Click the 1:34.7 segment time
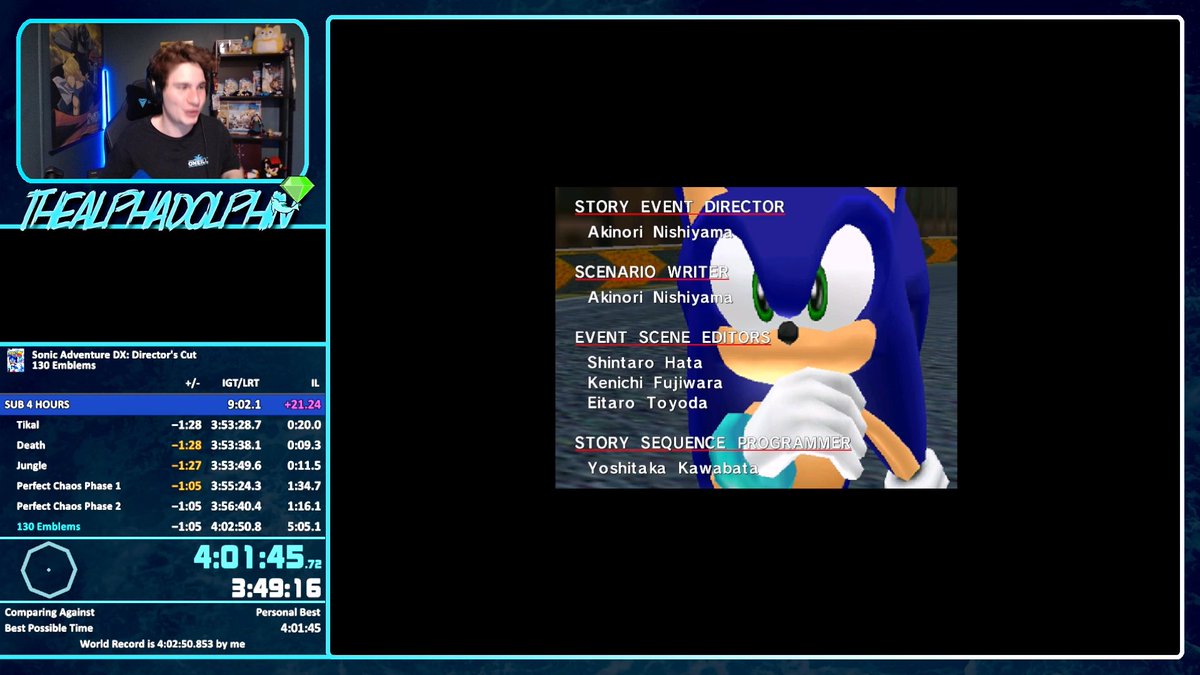 pos(304,485)
